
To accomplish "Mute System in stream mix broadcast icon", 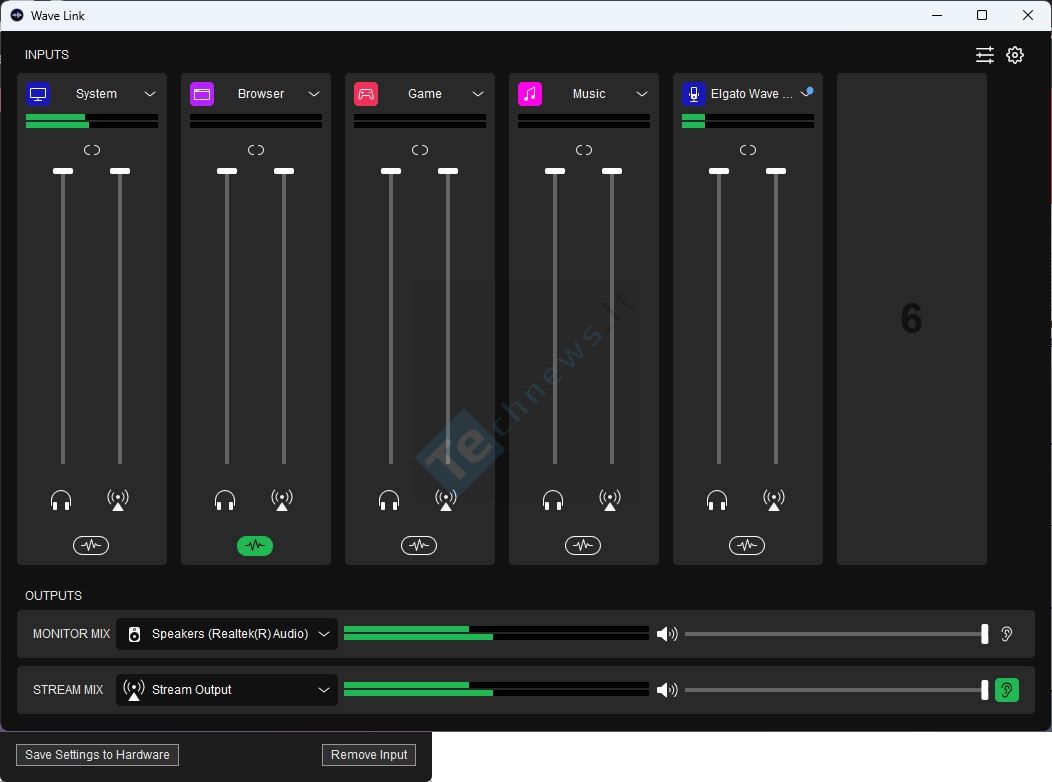I will pos(118,500).
